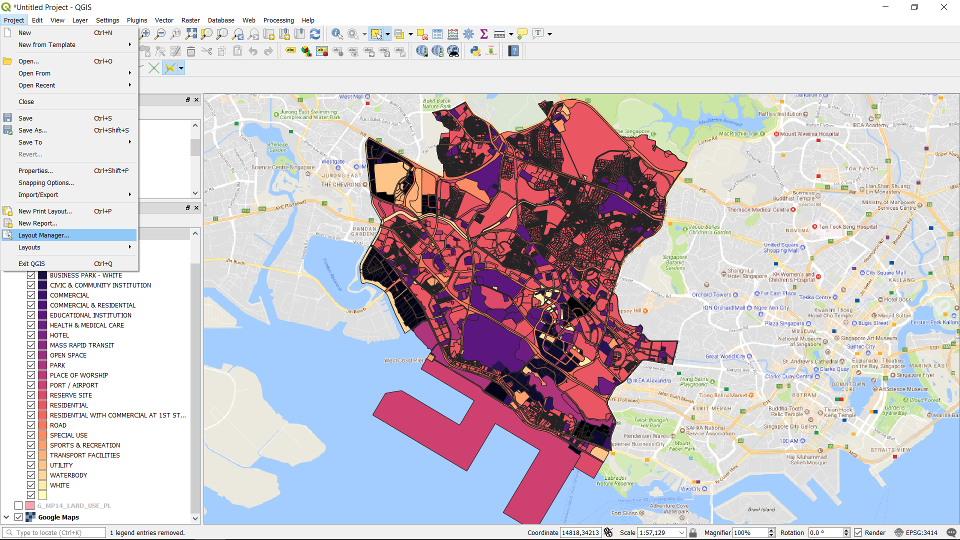Click the Type to locate search field
This screenshot has height=540, width=960.
coord(55,533)
